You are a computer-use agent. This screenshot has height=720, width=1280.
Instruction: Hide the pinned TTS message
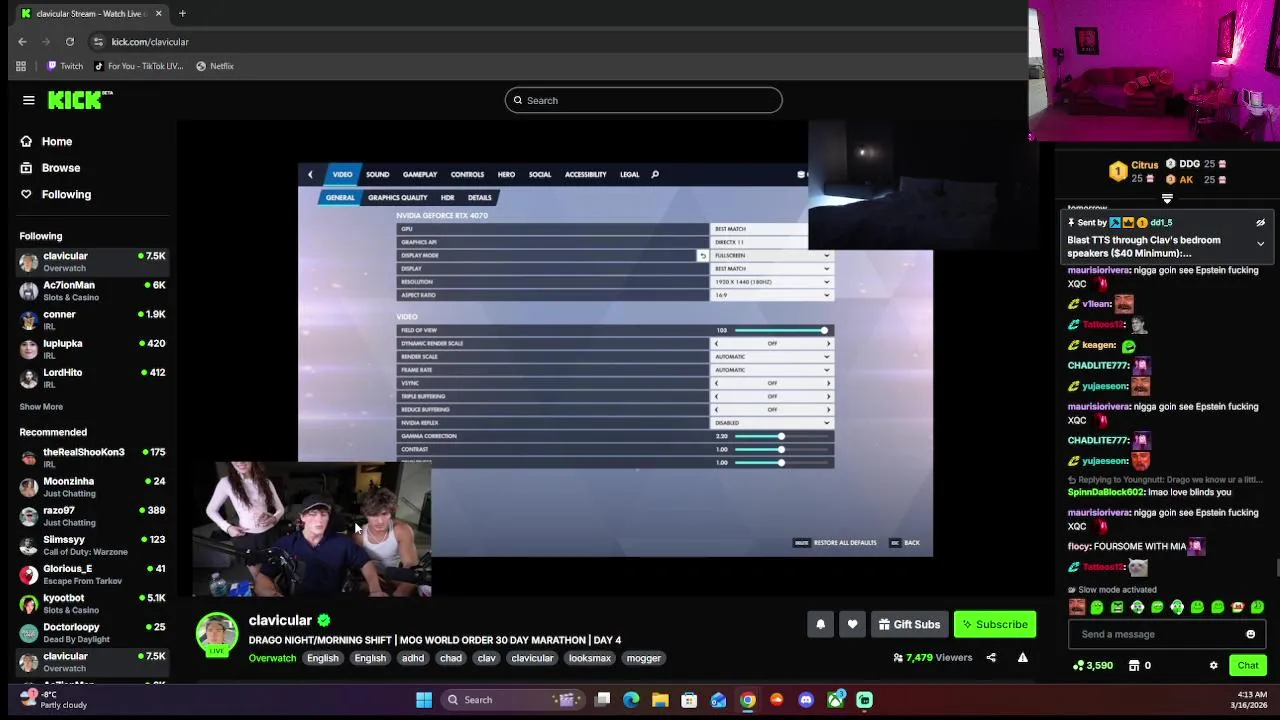coord(1260,223)
